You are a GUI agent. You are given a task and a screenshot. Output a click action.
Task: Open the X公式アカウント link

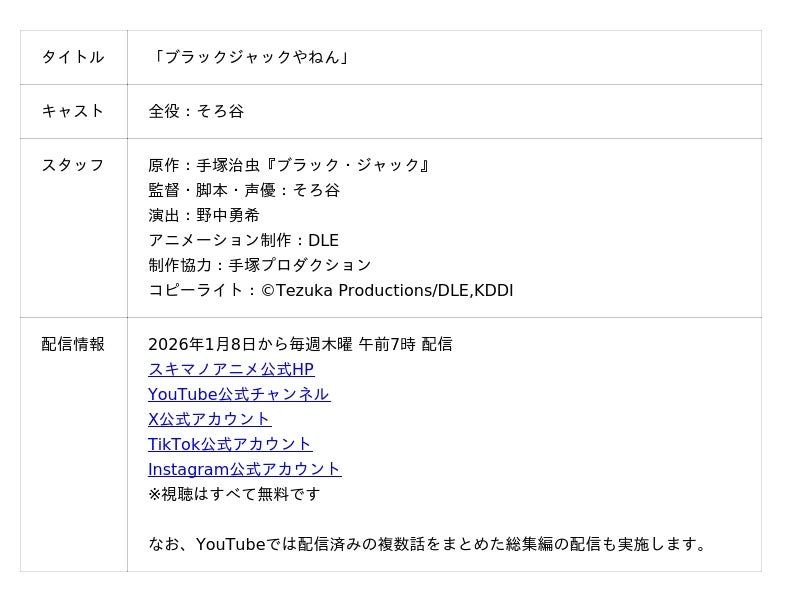point(209,419)
